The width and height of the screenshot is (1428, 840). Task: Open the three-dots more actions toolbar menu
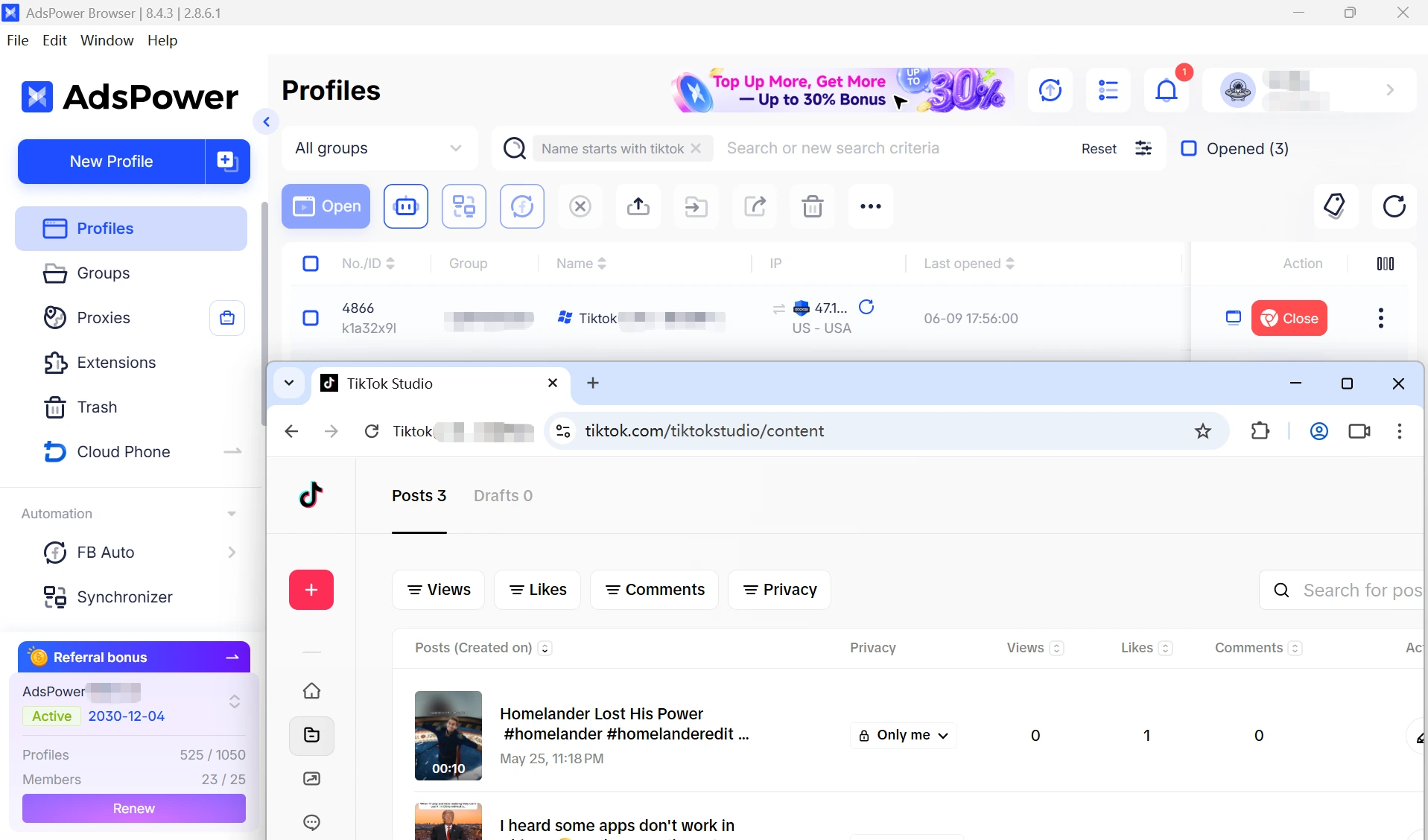click(871, 206)
